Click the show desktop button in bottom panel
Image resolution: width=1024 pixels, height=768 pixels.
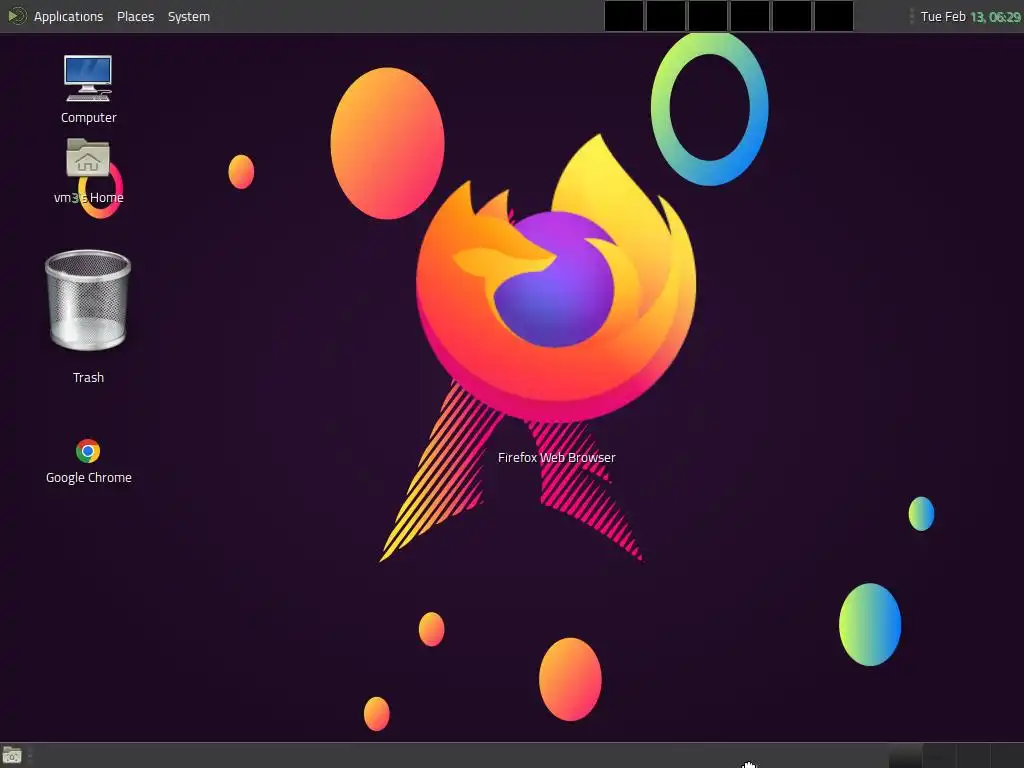coord(12,756)
